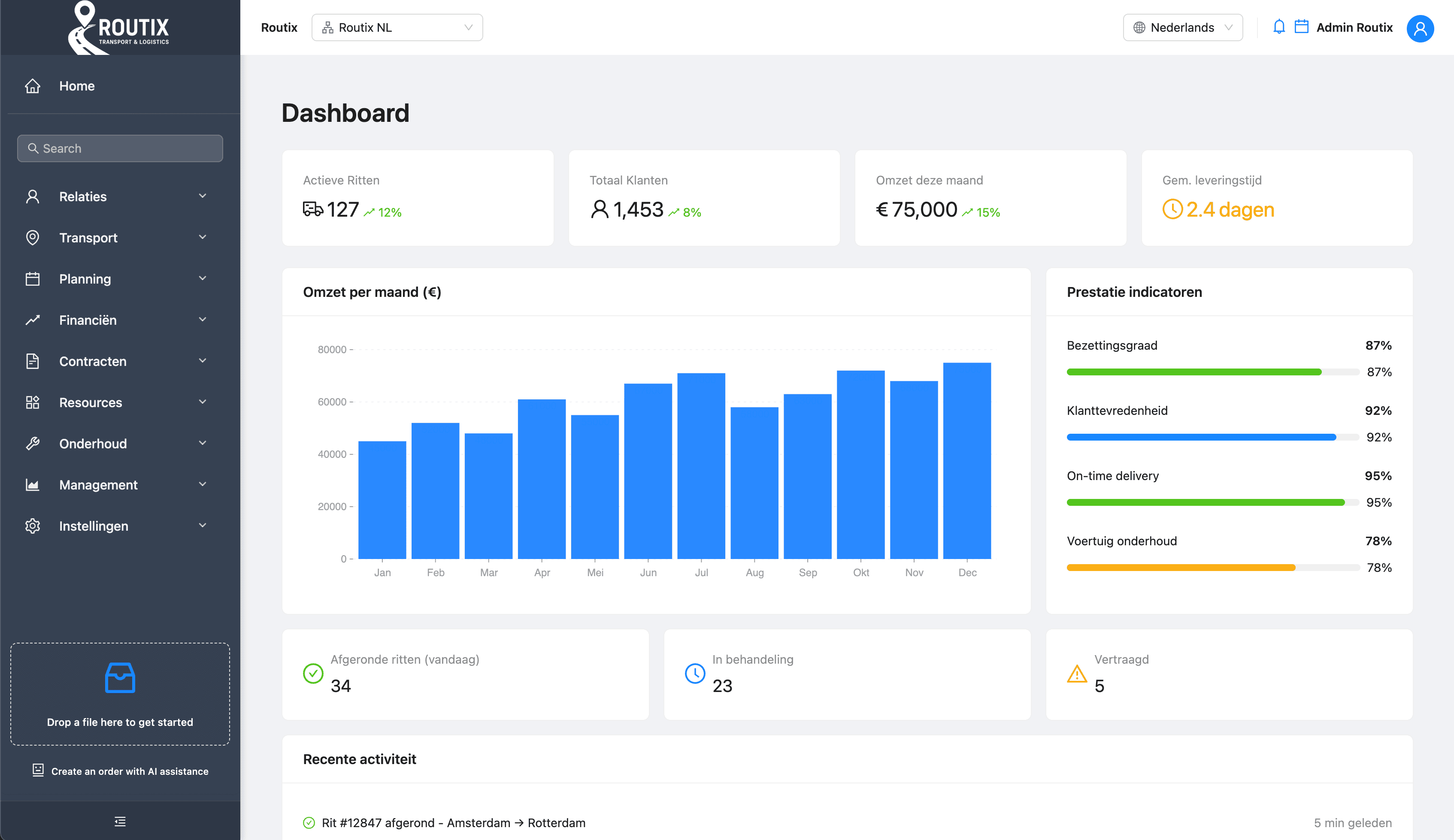Click the calendar icon next to Admin Routix

(x=1302, y=27)
